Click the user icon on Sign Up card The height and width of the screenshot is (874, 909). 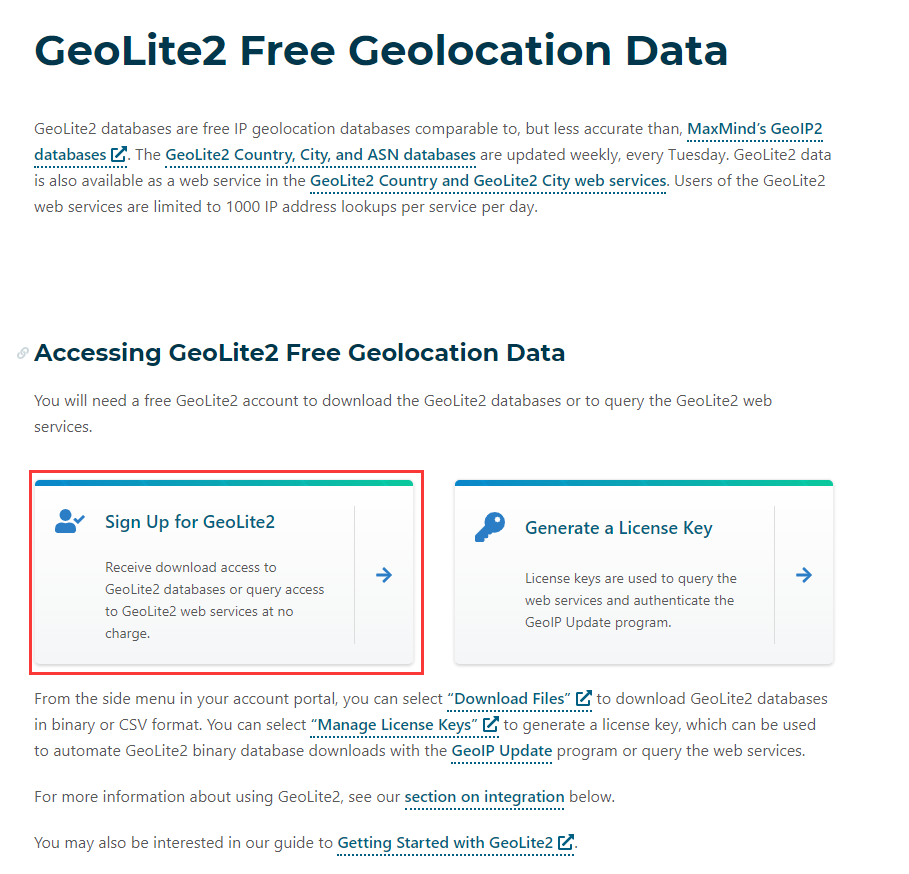pos(70,521)
